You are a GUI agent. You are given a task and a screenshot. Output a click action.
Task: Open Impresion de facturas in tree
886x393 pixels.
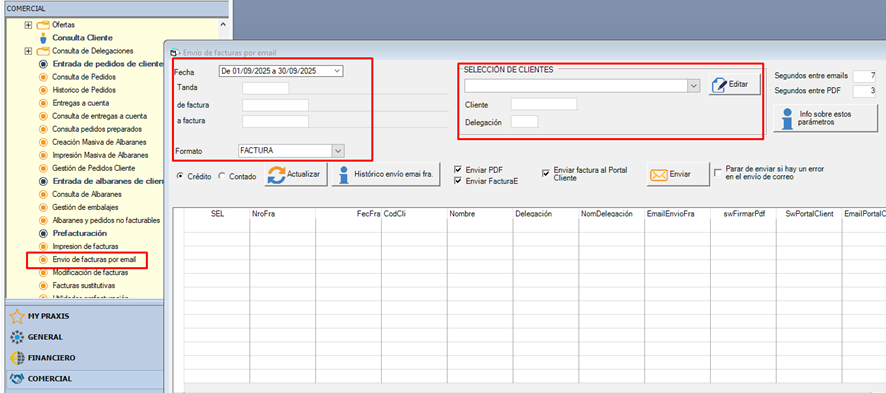pyautogui.click(x=85, y=247)
